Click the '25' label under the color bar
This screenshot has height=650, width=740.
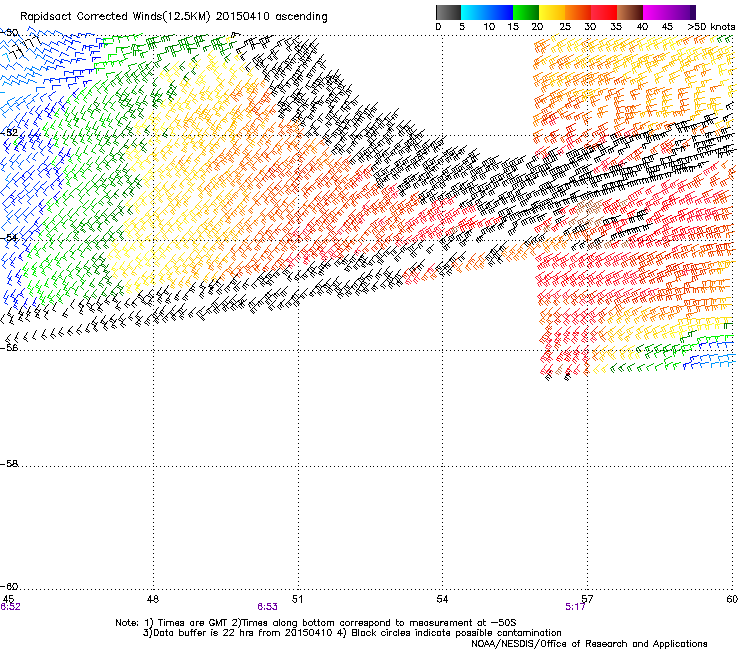565,27
